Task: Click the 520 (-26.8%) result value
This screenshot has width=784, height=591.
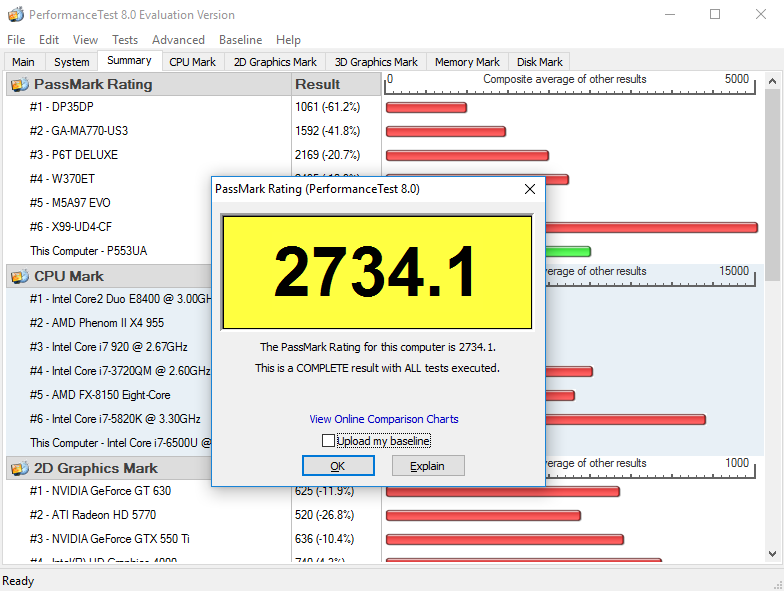Action: [x=324, y=515]
